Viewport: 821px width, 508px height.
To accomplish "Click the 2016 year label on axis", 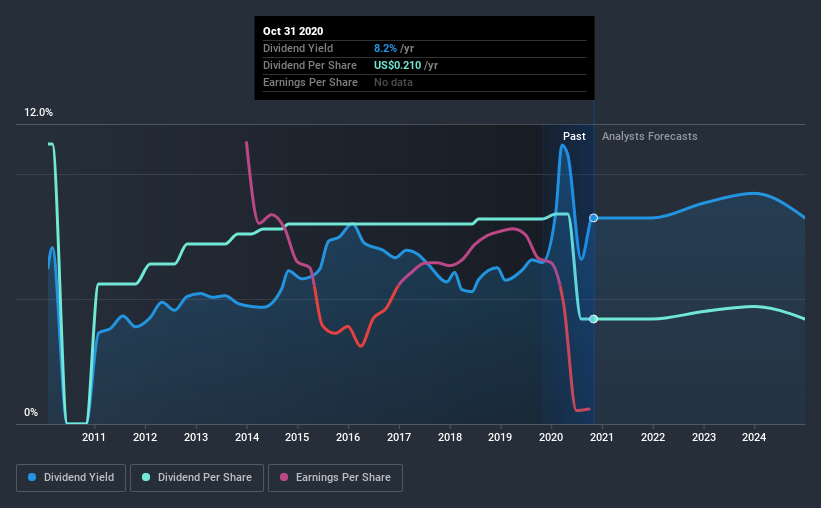I will [x=348, y=437].
